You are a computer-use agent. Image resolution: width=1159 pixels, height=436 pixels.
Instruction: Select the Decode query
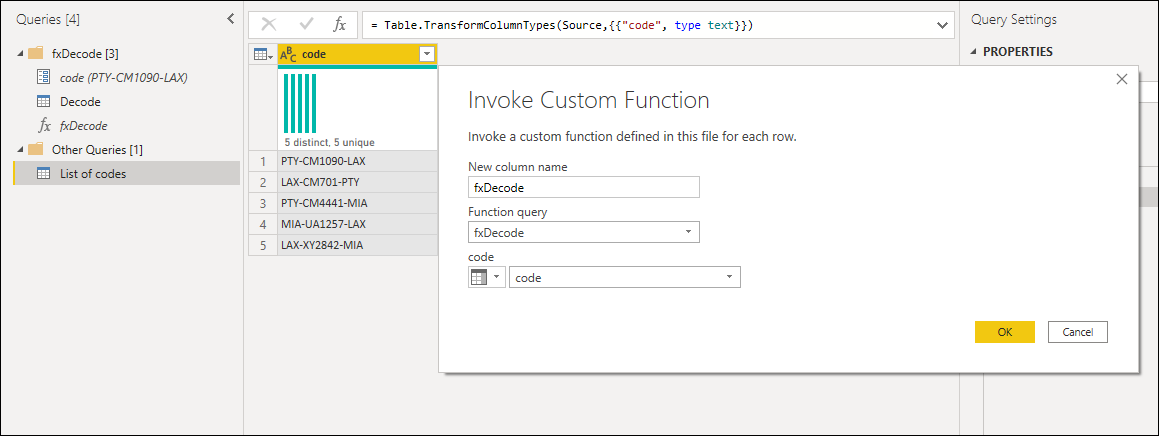[80, 101]
